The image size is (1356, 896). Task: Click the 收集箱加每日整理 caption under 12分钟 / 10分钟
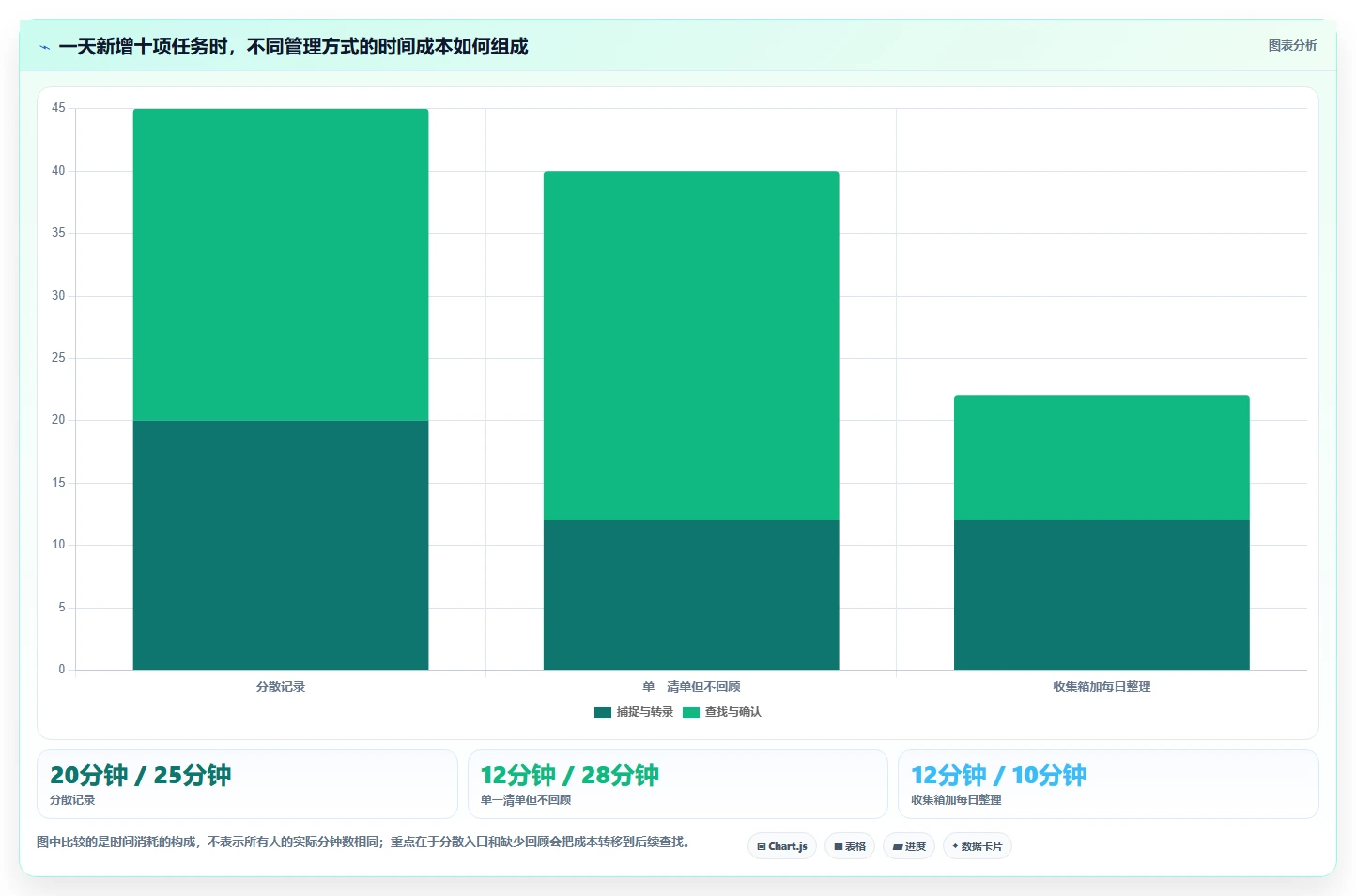(x=956, y=800)
